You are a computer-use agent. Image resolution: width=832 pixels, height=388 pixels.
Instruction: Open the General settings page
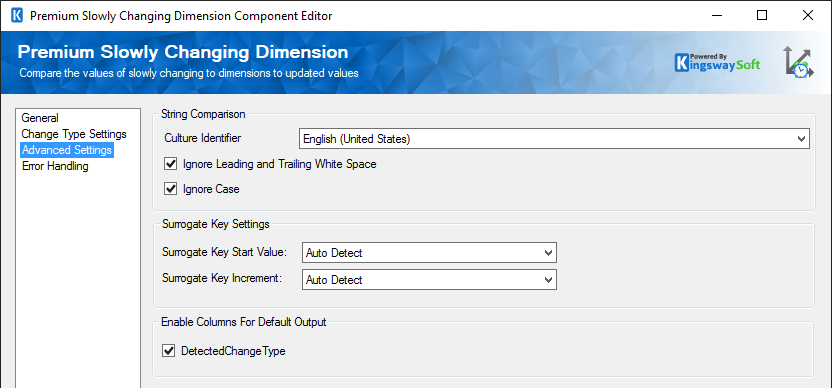point(40,118)
